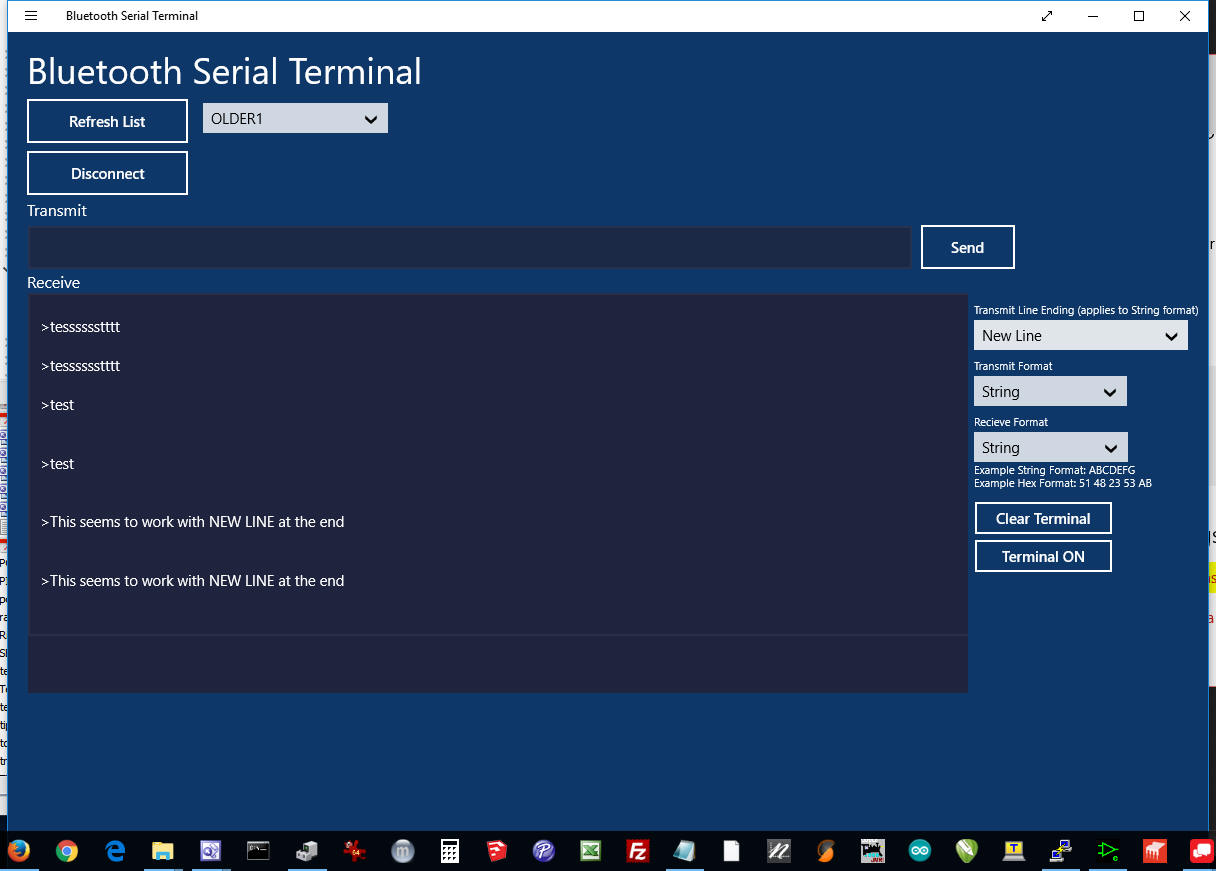The width and height of the screenshot is (1216, 871).
Task: Open the Calculator taskbar icon
Action: tap(450, 850)
